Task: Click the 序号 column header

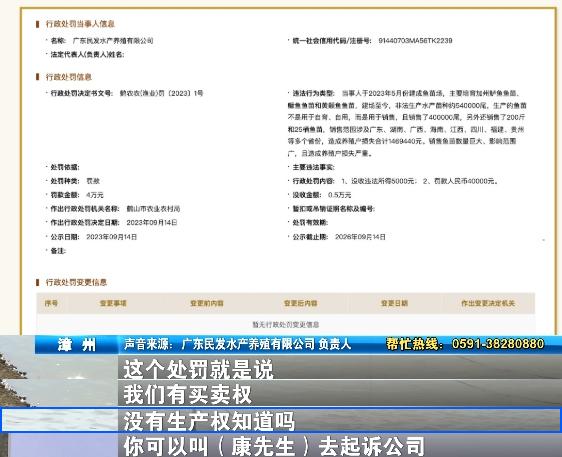Action: (x=51, y=303)
